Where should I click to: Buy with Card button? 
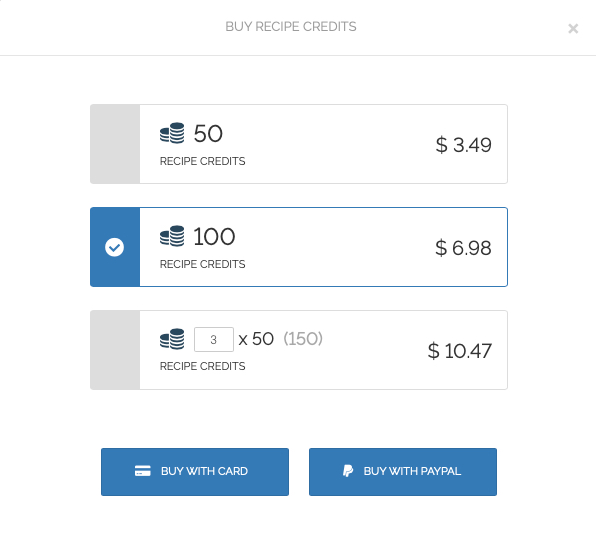click(195, 472)
